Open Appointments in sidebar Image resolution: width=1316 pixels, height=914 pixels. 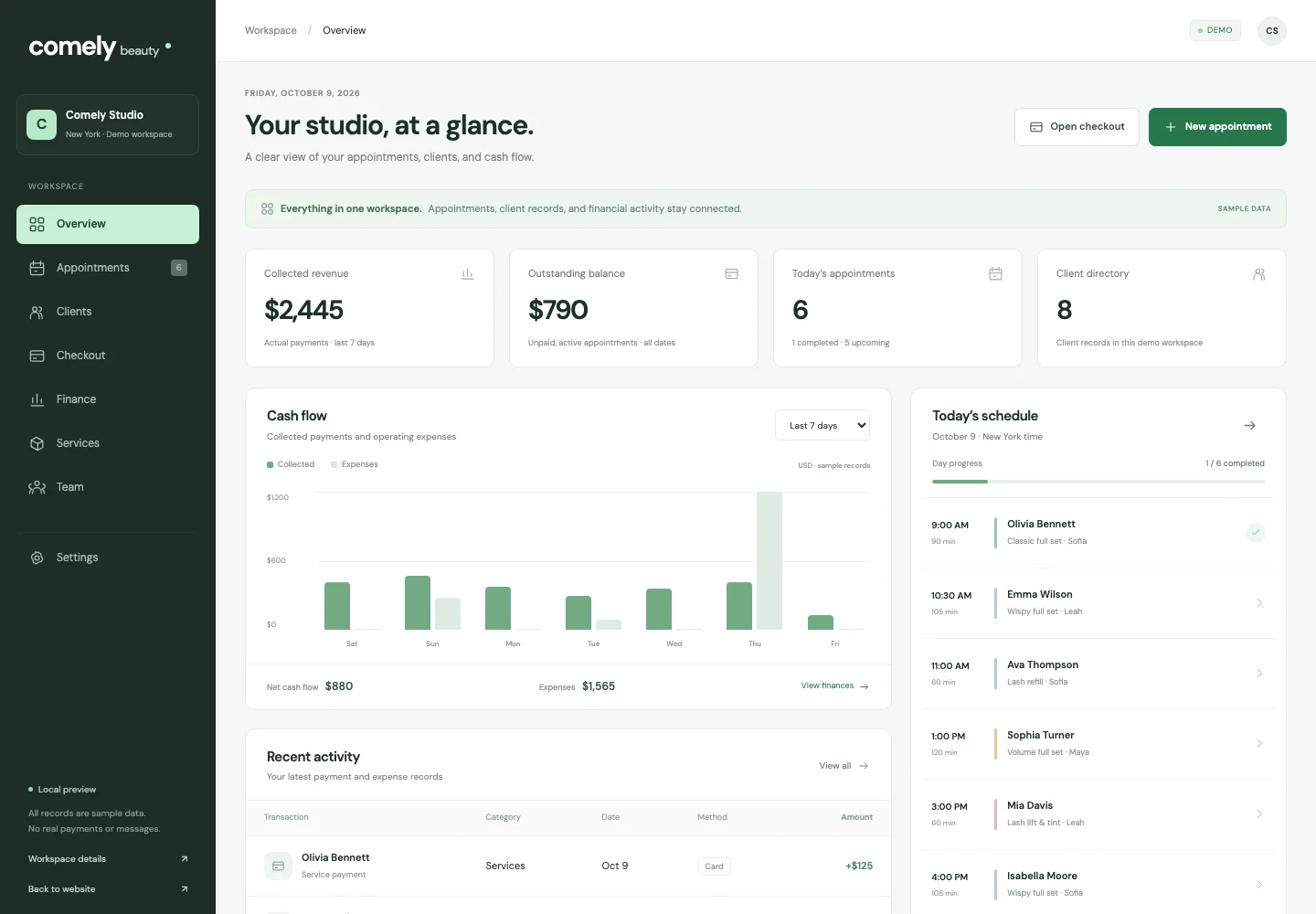[108, 268]
